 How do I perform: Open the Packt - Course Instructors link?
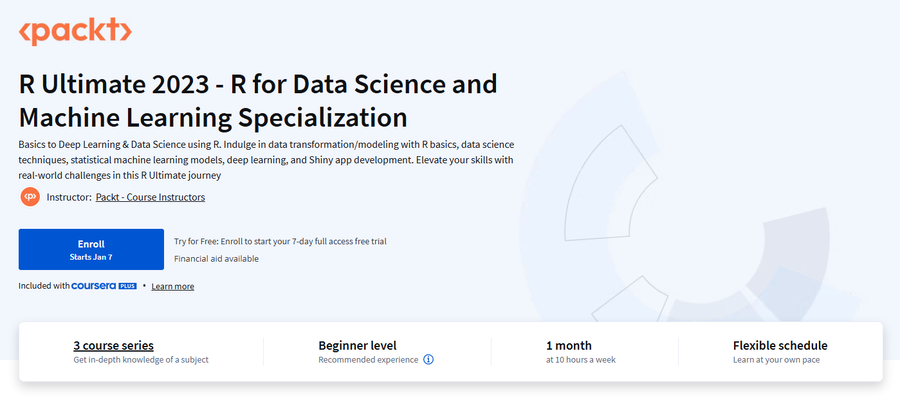pyautogui.click(x=150, y=197)
